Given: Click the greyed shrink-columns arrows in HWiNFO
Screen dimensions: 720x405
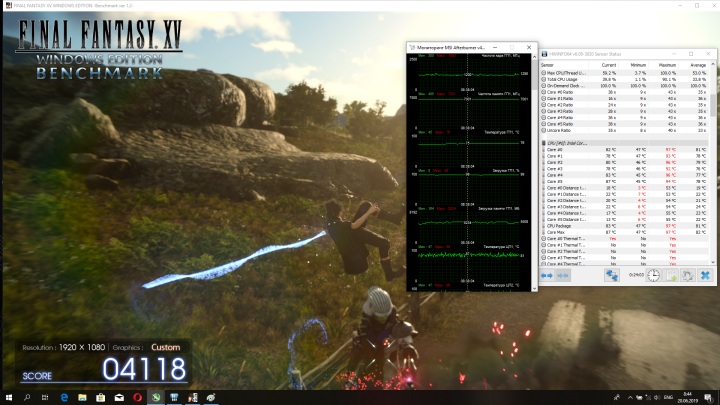Looking at the screenshot, I should [x=563, y=275].
